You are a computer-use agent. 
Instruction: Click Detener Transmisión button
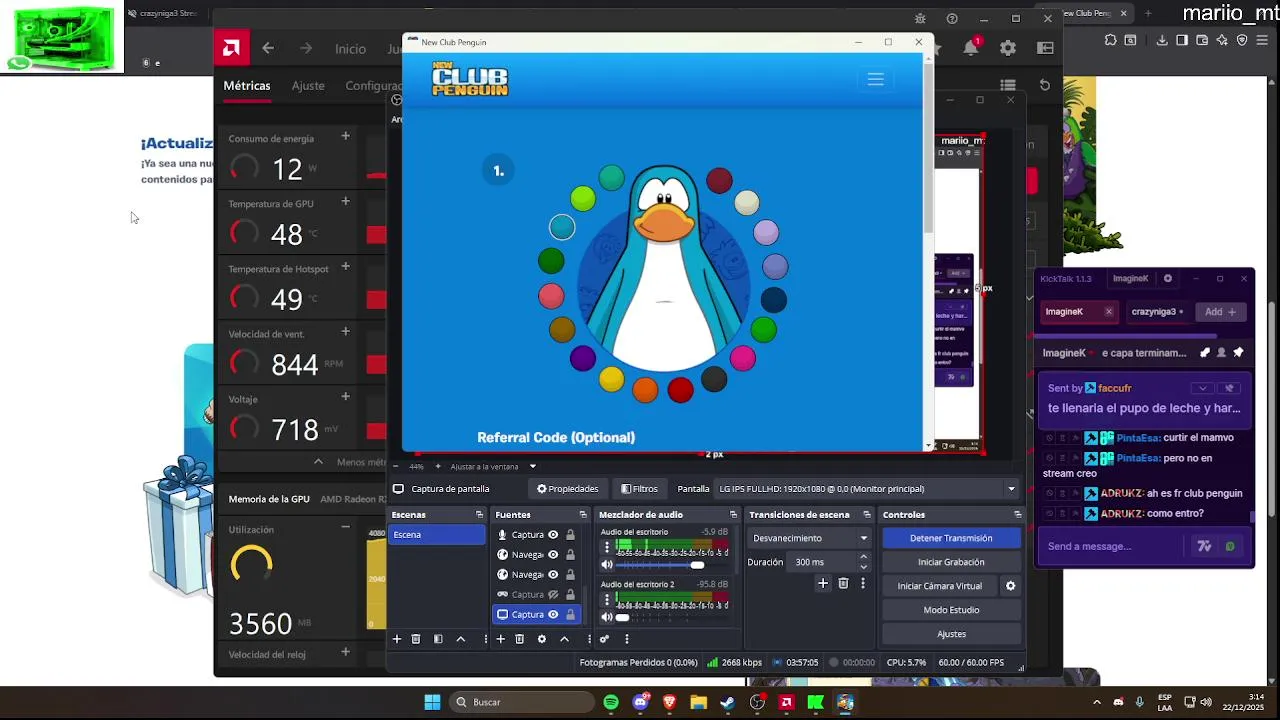coord(951,538)
